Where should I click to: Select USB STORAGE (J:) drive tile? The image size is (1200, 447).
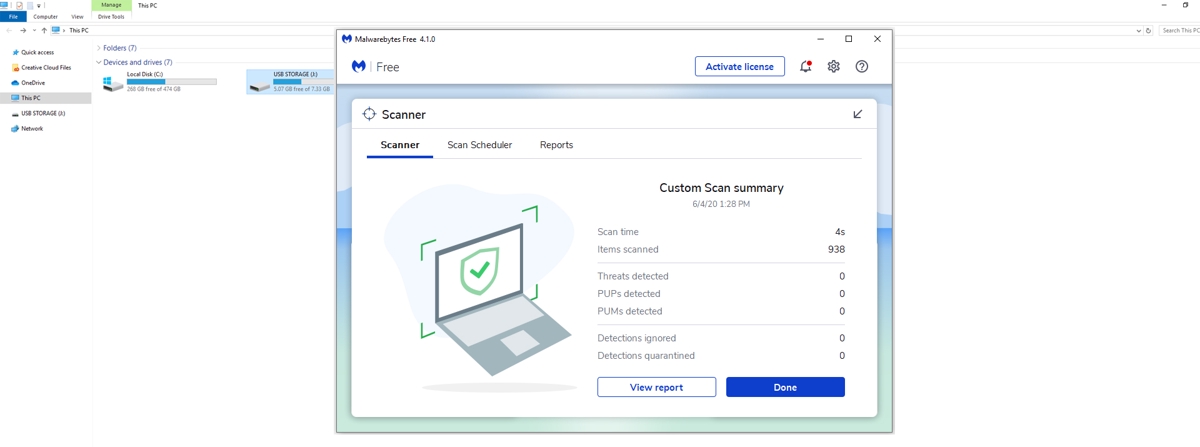coord(291,81)
